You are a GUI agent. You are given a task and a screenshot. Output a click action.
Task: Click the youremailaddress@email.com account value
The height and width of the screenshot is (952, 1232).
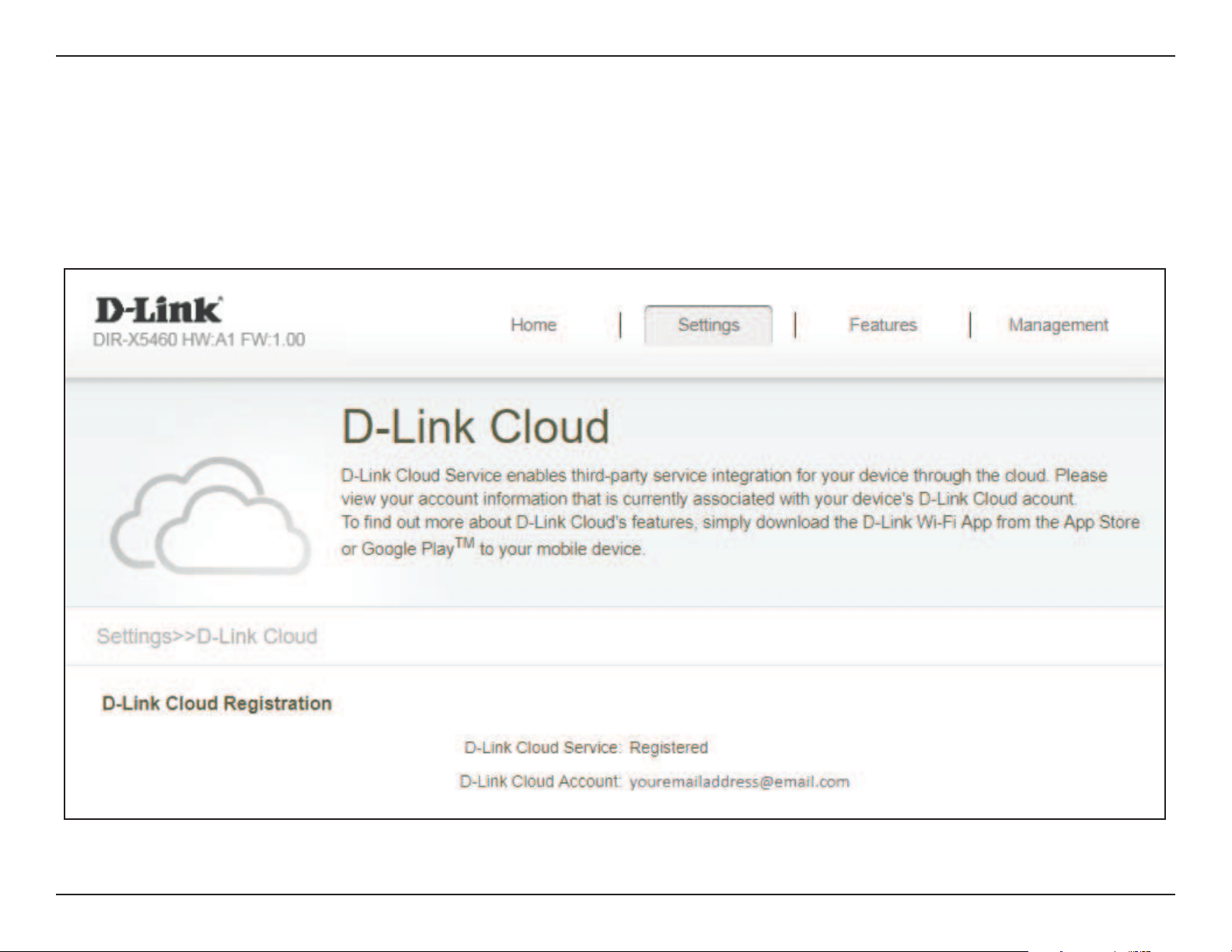click(739, 782)
